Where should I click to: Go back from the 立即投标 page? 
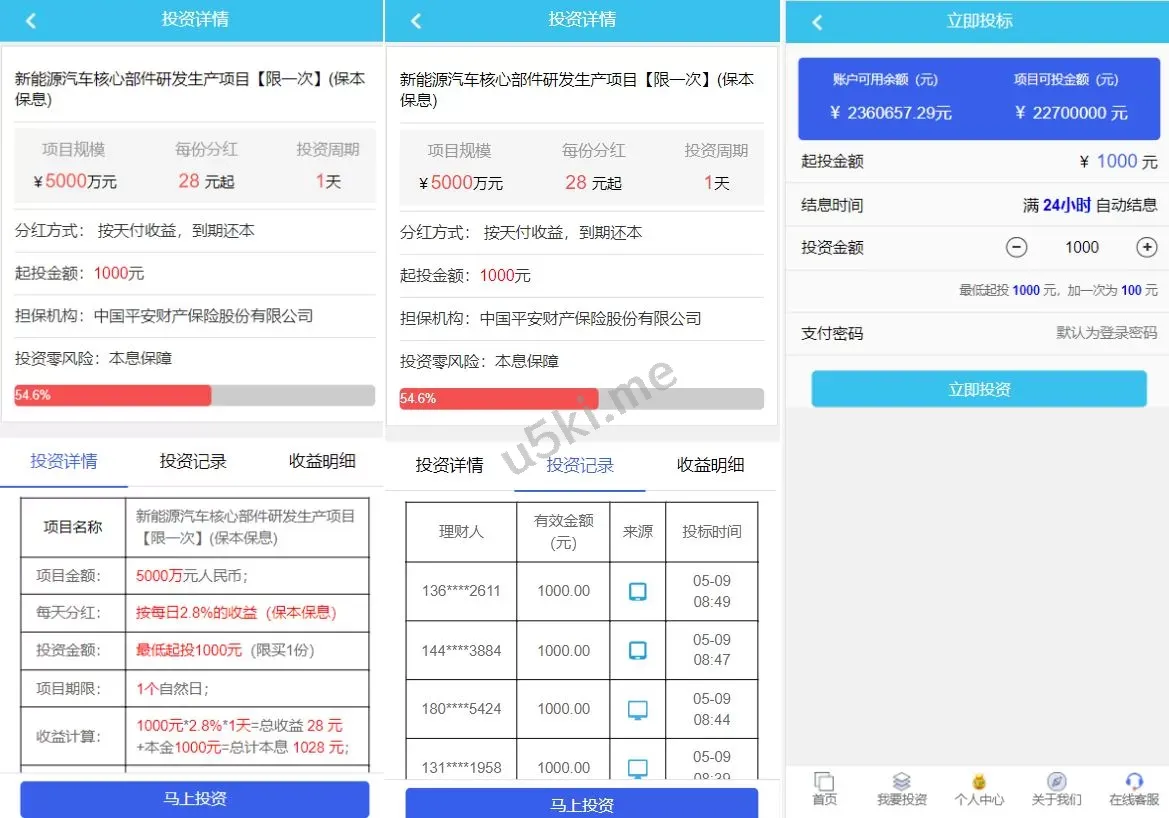[817, 22]
